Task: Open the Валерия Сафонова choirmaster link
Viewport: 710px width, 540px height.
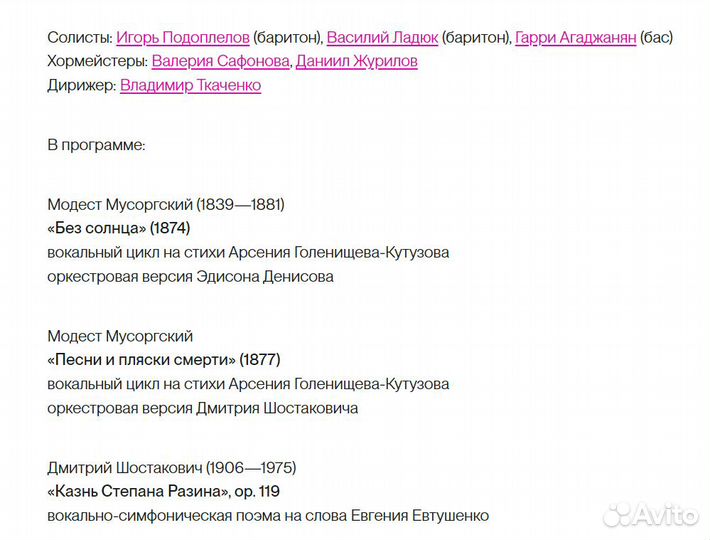Action: click(221, 62)
